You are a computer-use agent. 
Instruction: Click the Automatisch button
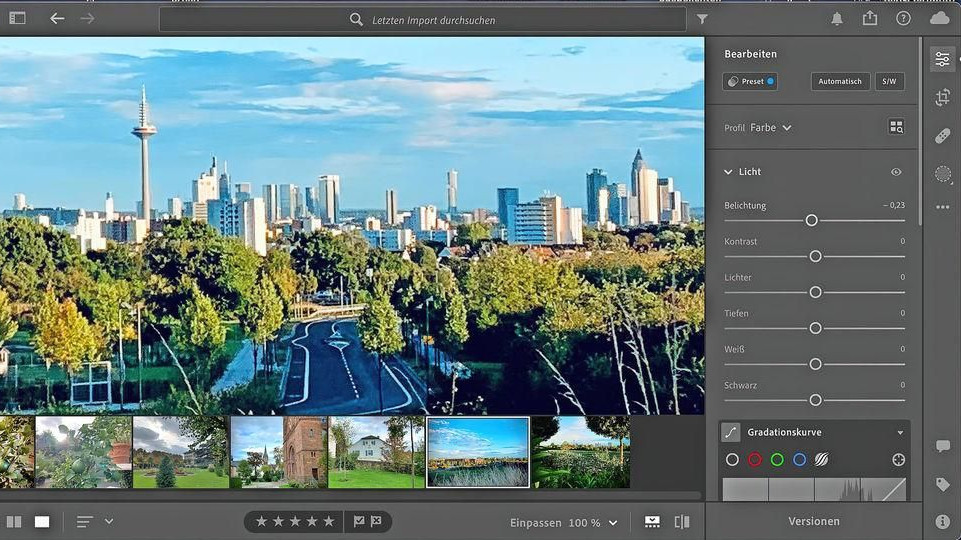839,81
